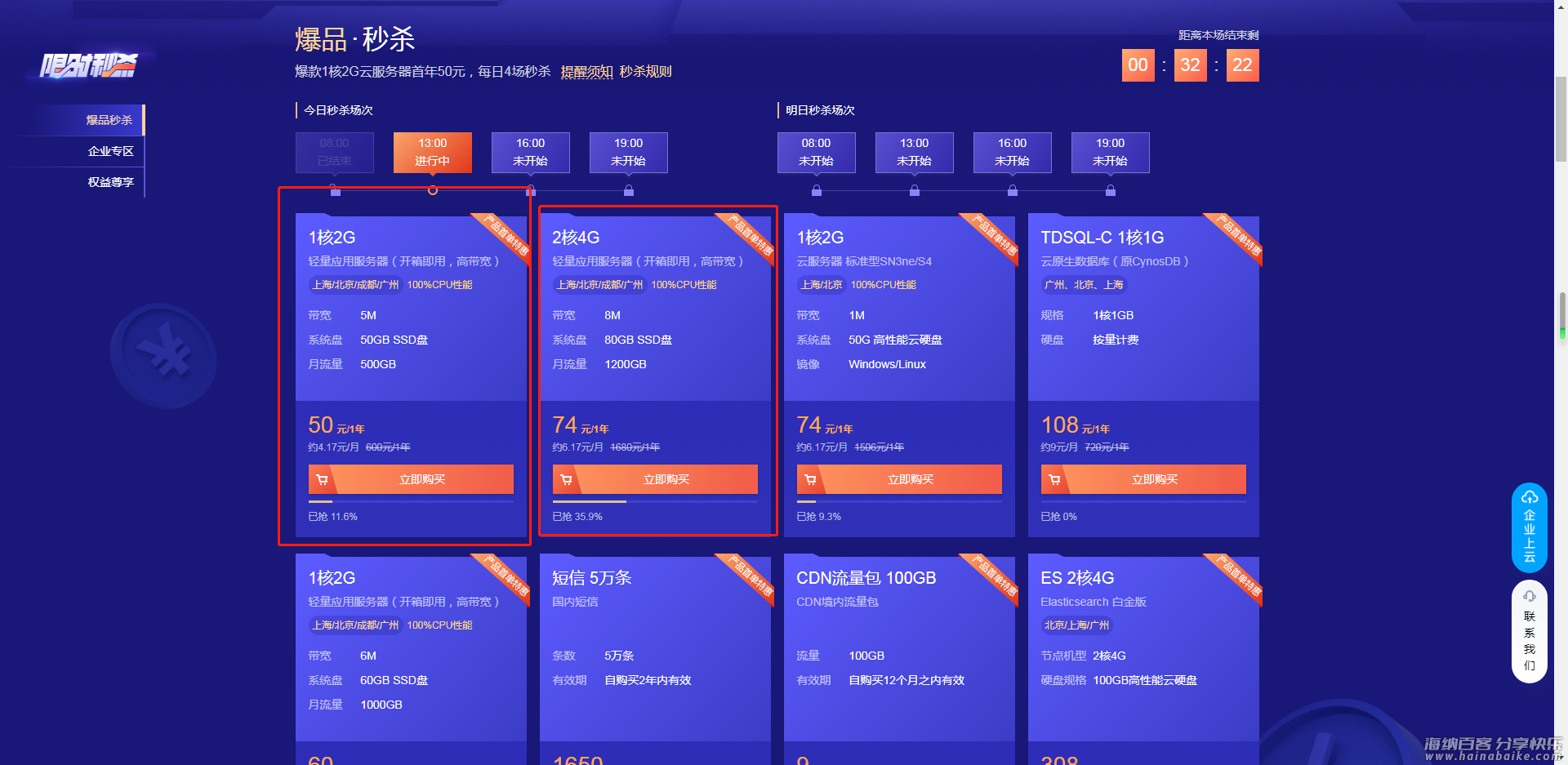Click lock icon under today's 19:00 session
Viewport: 1568px width, 765px height.
click(629, 190)
